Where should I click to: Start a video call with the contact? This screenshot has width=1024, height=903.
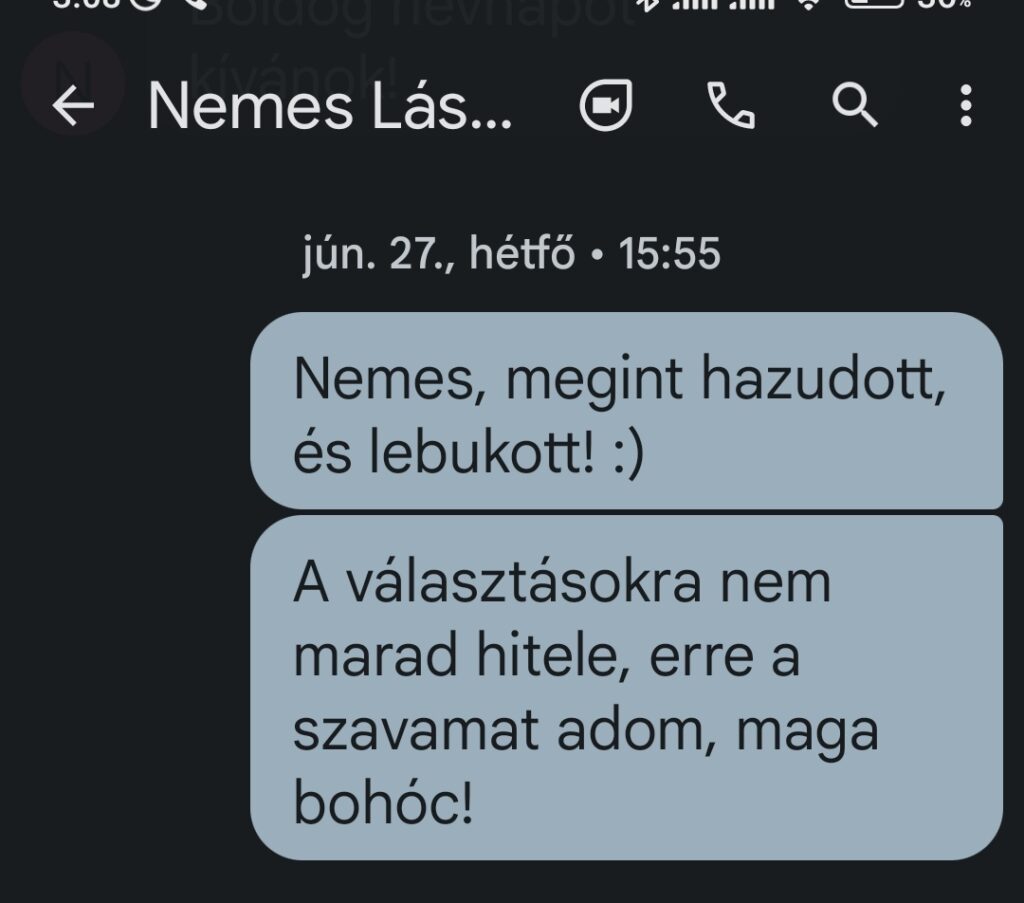(x=606, y=105)
